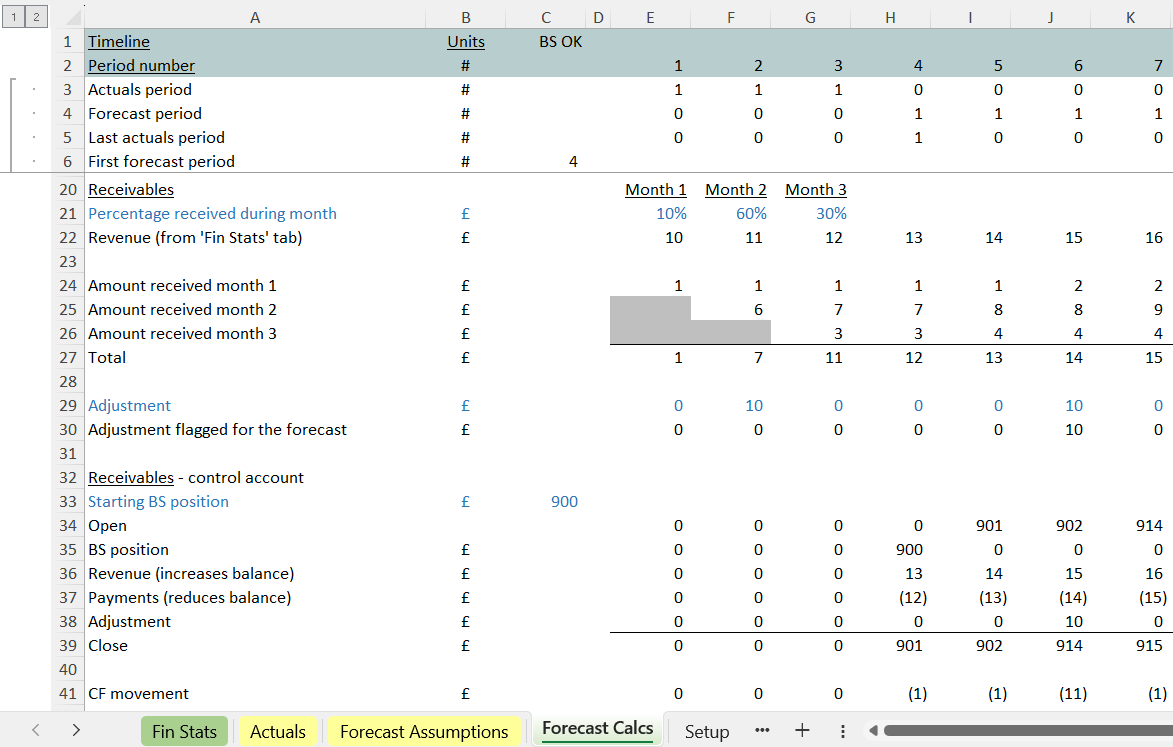Click the grey shaded cell in row 25
This screenshot has height=747, width=1173.
pyautogui.click(x=650, y=310)
